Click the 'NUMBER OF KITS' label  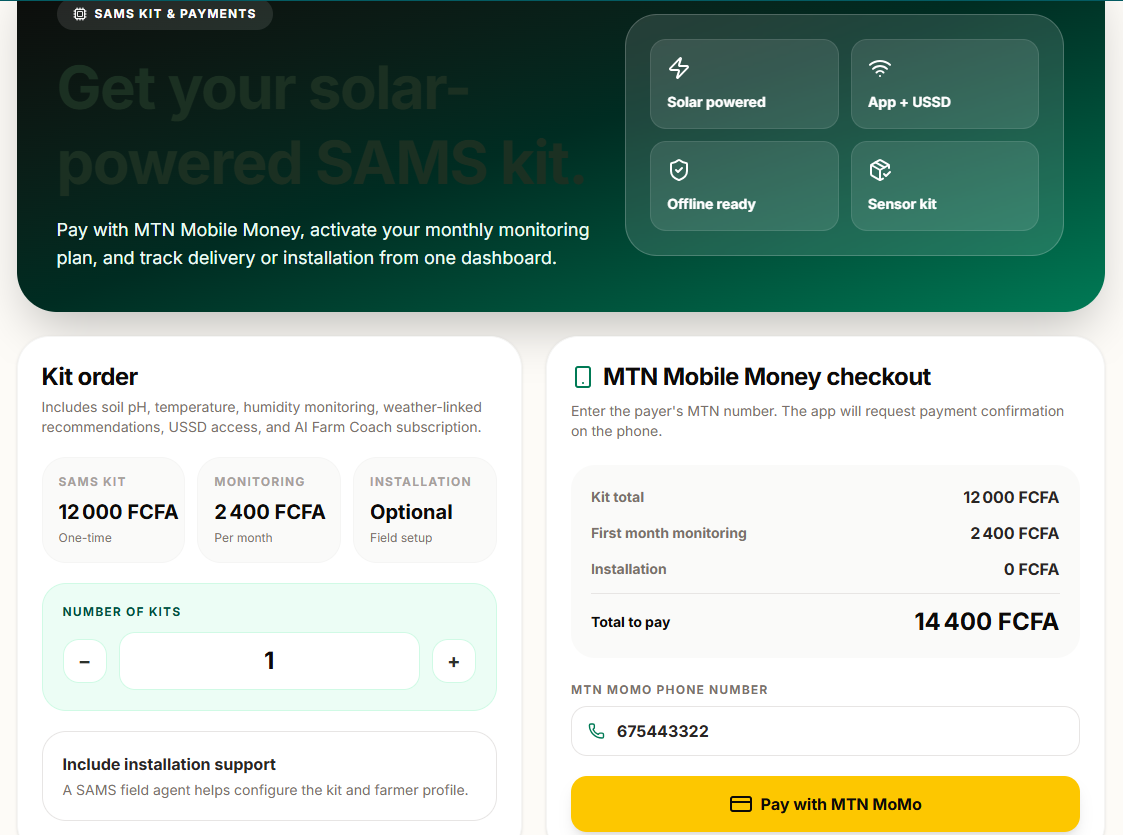tap(121, 612)
